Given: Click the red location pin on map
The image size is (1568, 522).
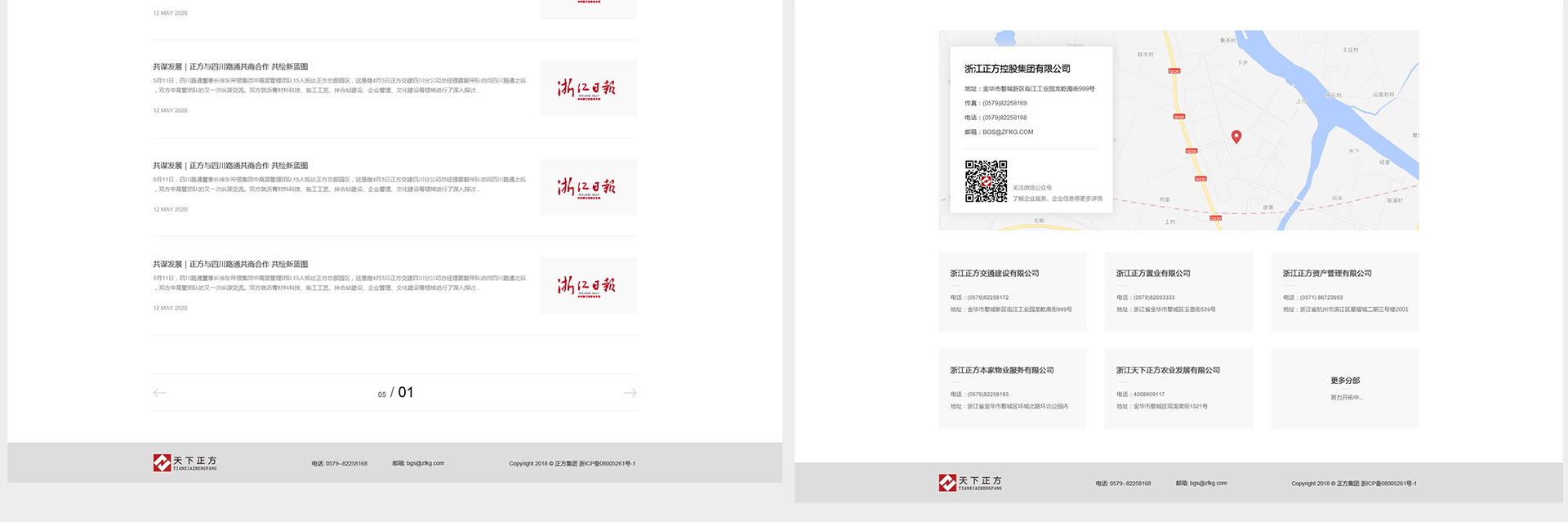Looking at the screenshot, I should tap(1236, 136).
